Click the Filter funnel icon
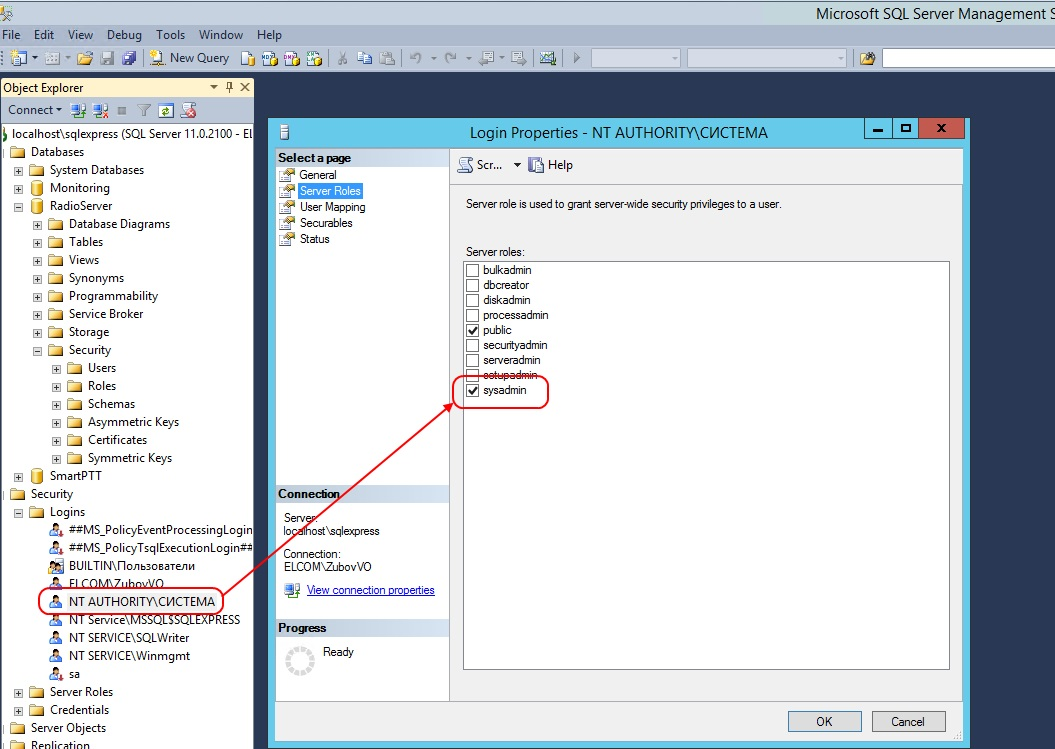Screen dimensions: 1055x749 [x=143, y=110]
